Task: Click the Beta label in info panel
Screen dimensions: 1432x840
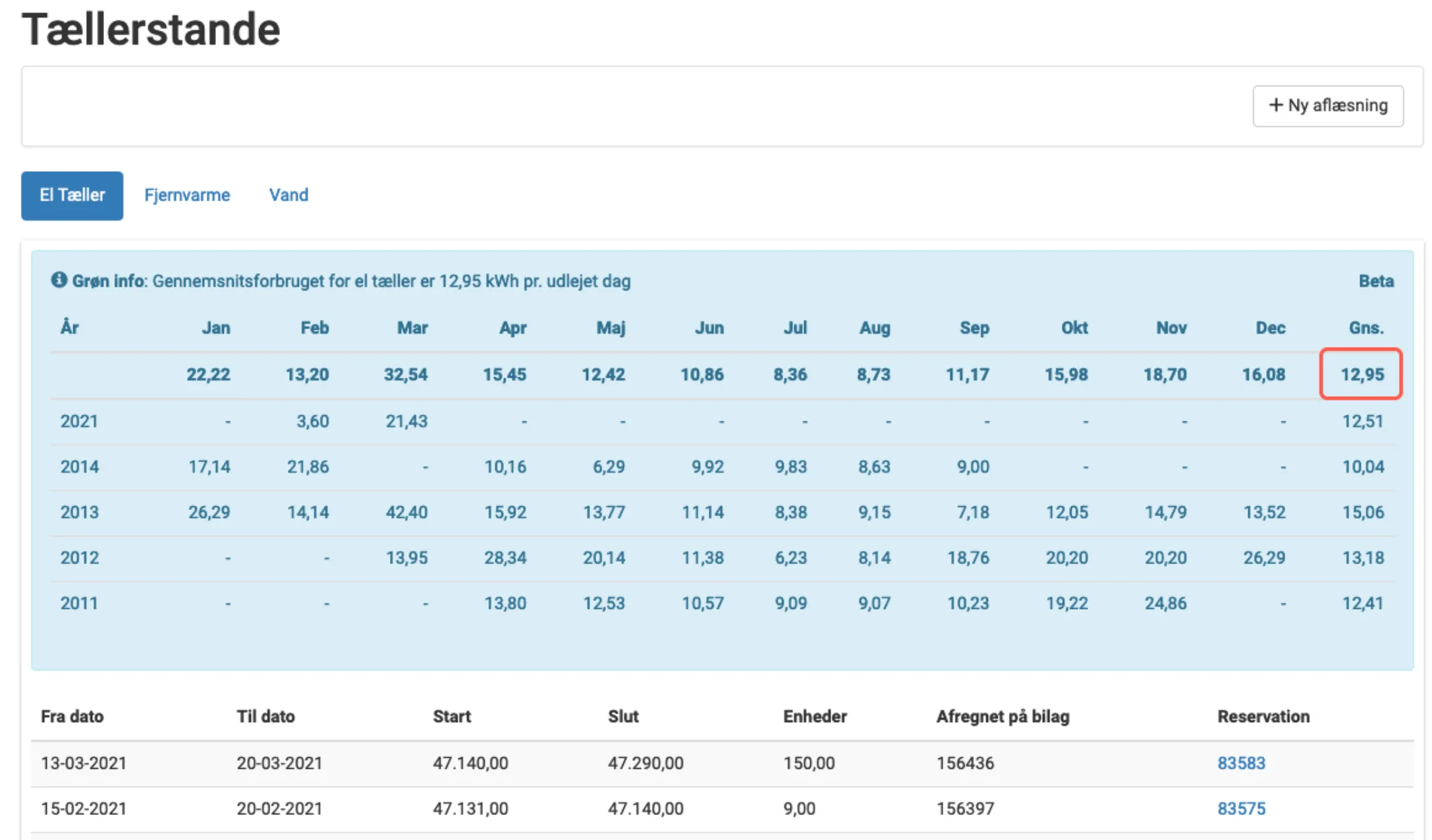Action: click(x=1375, y=281)
